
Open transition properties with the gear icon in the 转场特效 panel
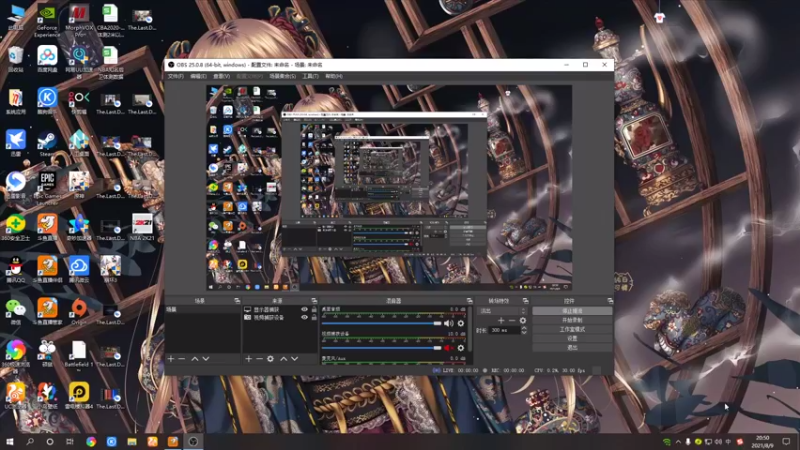(x=522, y=320)
